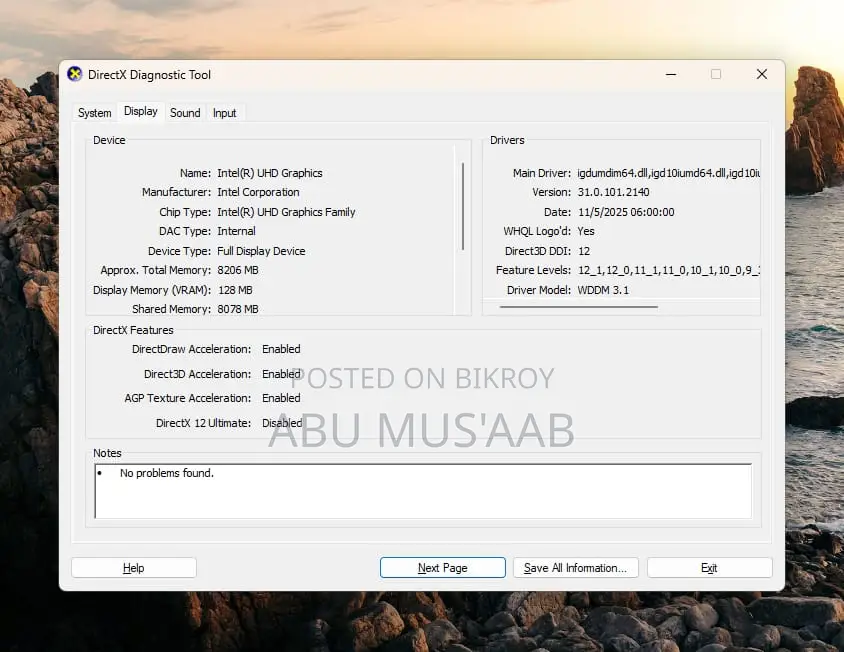This screenshot has width=844, height=652.
Task: Select the 'WDDM 3.1' driver model value
Action: click(603, 290)
